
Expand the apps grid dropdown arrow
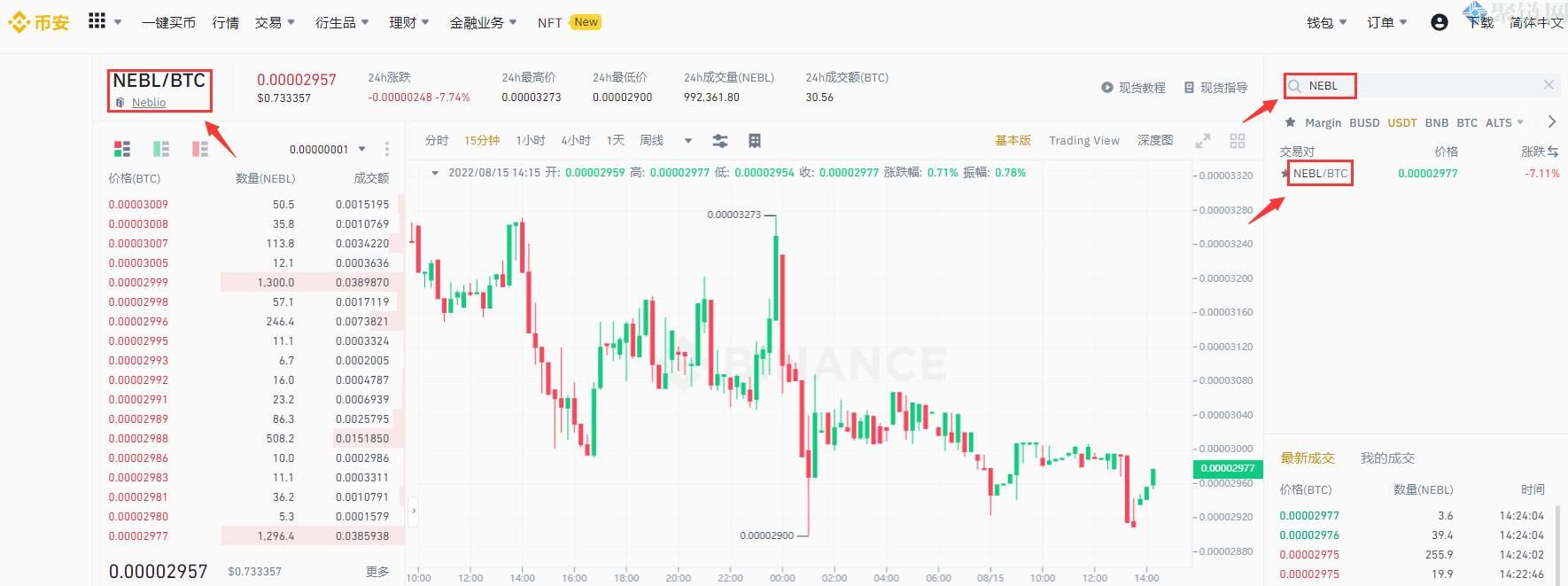click(x=118, y=22)
